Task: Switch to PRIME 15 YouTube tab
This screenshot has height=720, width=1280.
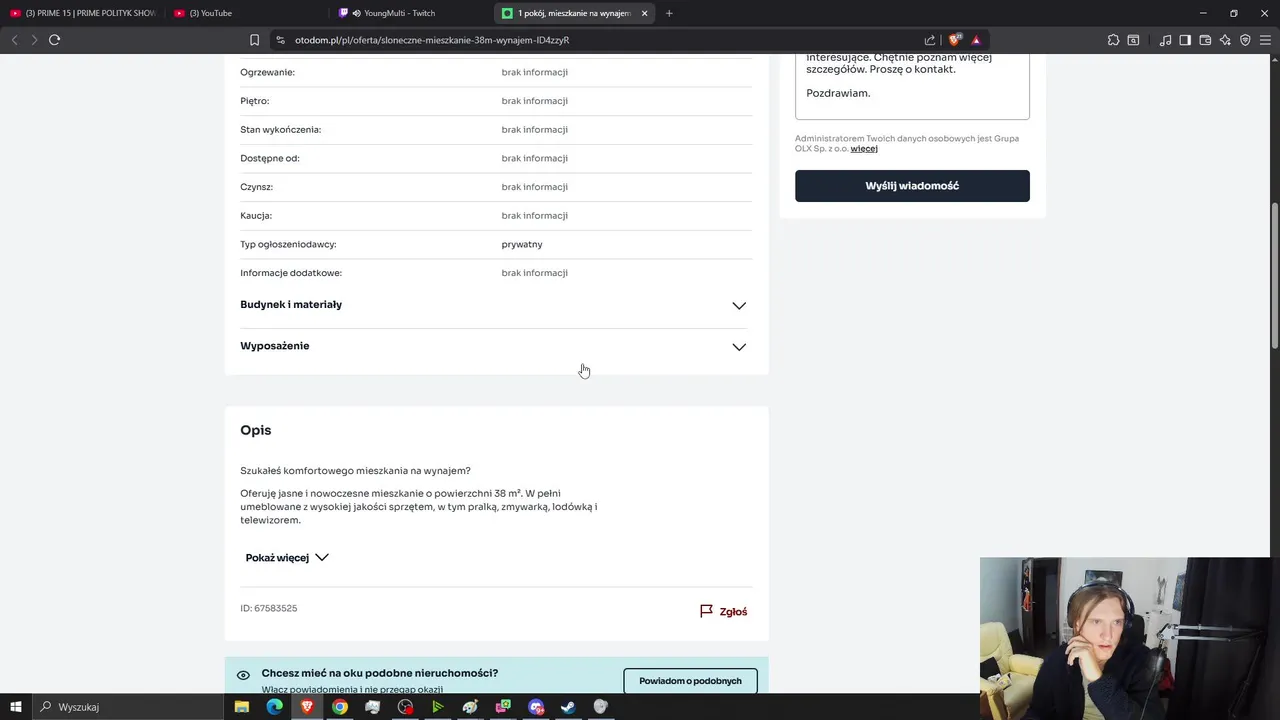Action: [x=83, y=13]
